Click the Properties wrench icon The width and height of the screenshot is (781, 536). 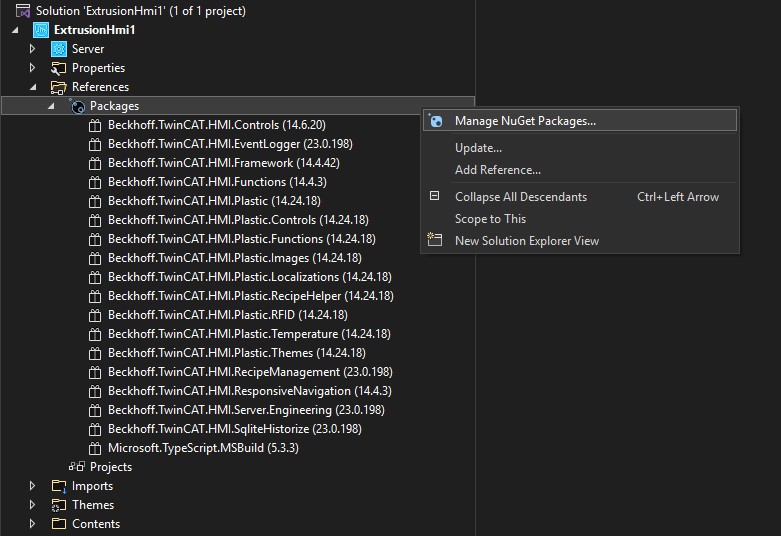[x=59, y=68]
